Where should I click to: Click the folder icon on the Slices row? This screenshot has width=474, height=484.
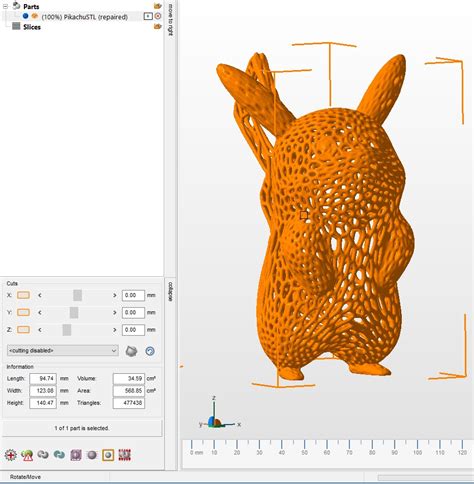[158, 26]
